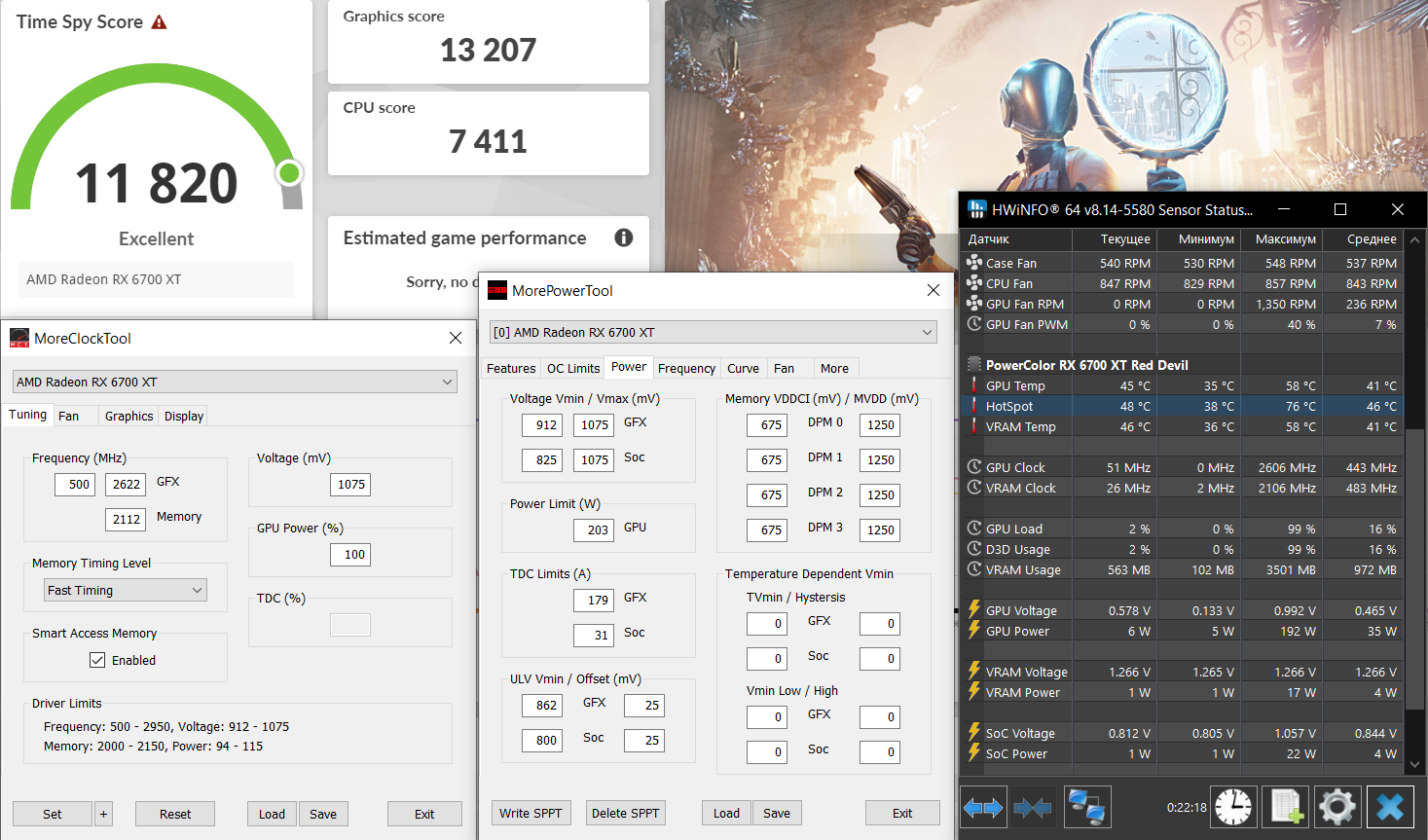Click Reset in MoreClockTool
Screen dimensions: 1428x840
tap(175, 814)
